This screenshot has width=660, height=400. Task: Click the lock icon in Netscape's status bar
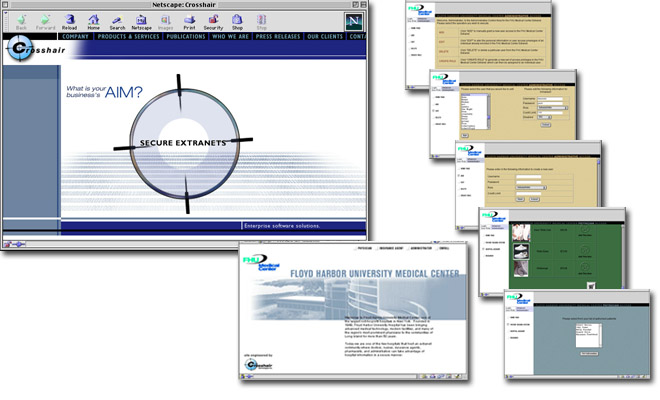point(7,244)
